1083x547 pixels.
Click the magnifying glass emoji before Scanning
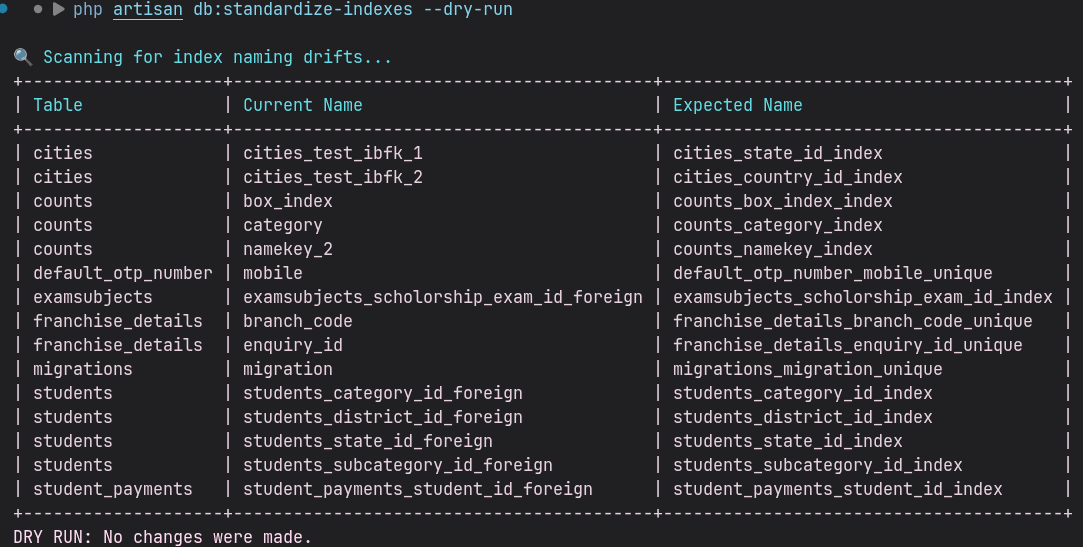coord(23,57)
